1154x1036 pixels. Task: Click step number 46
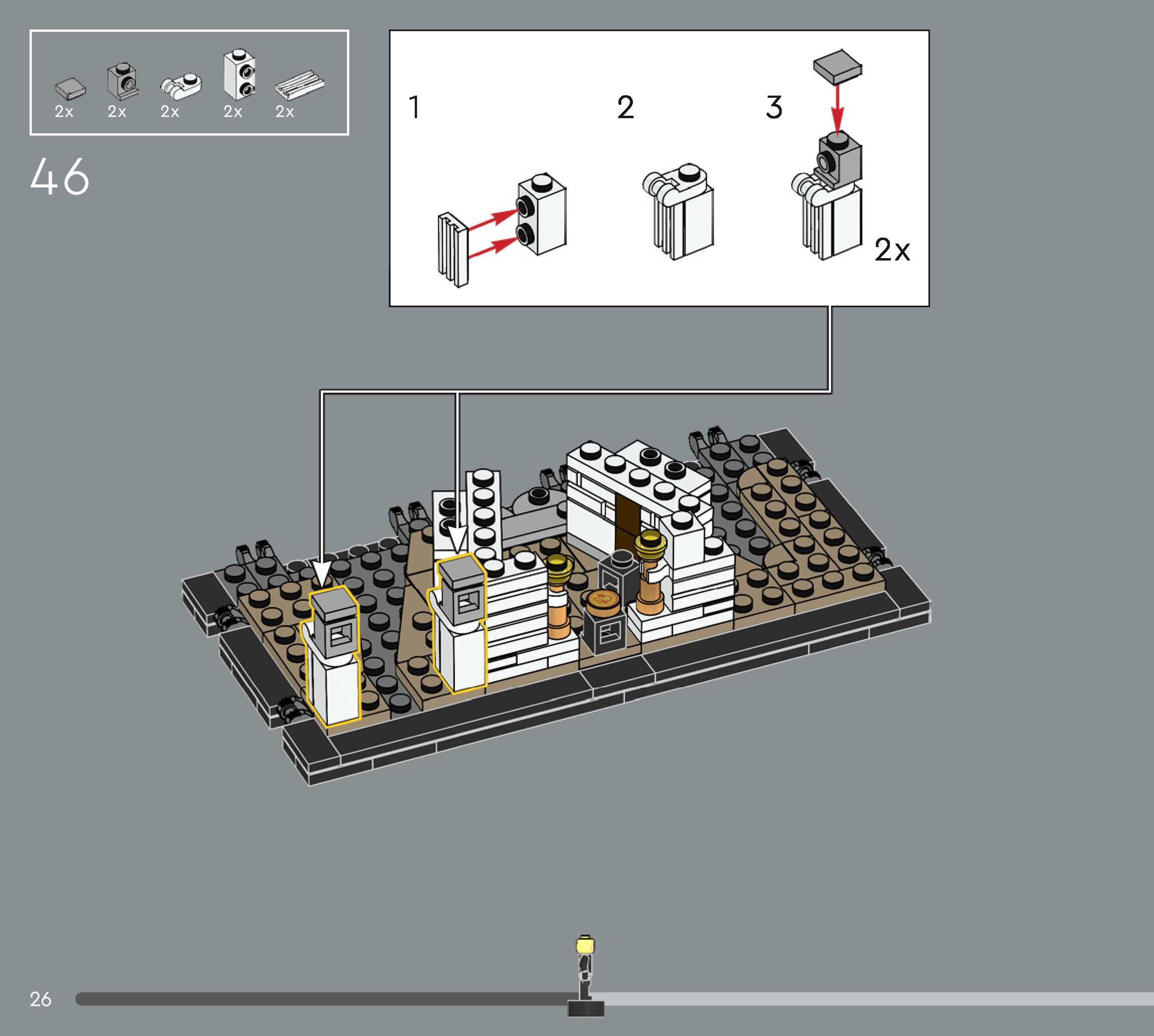coord(60,177)
